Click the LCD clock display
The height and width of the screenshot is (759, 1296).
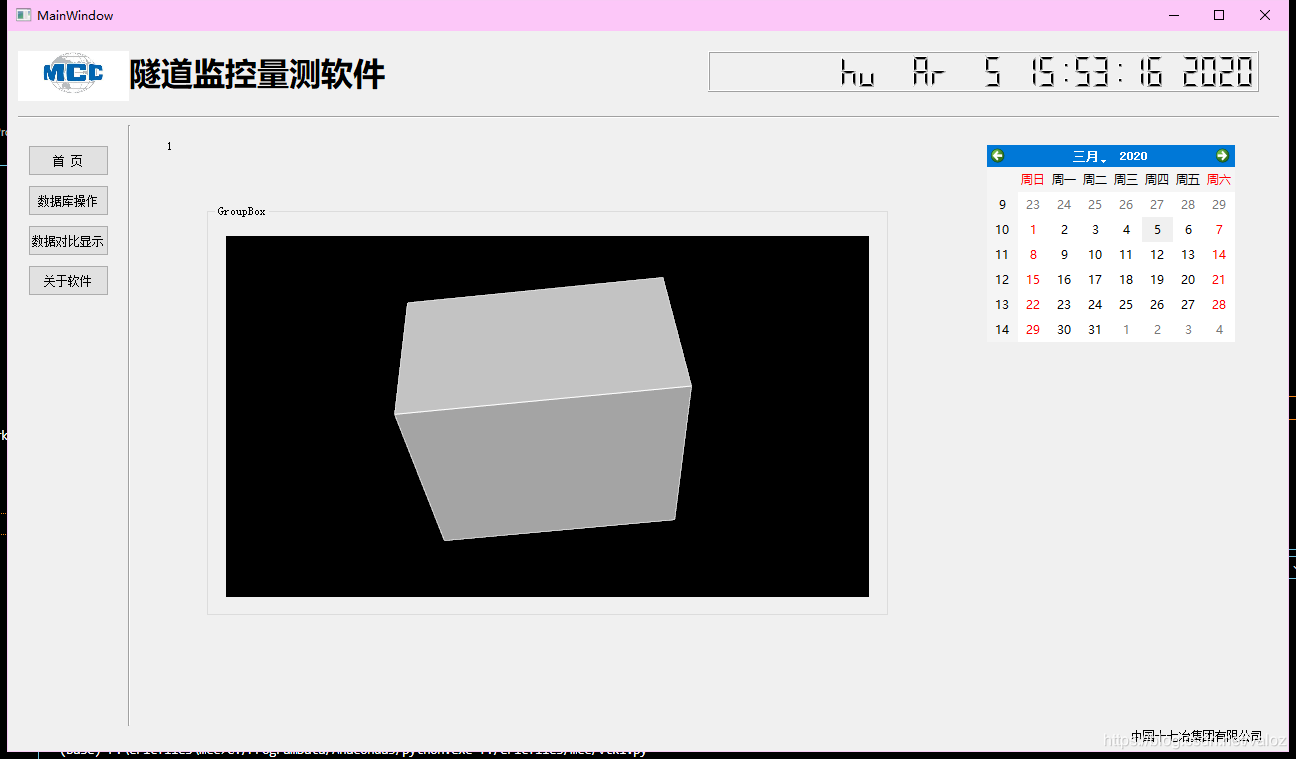(x=983, y=72)
